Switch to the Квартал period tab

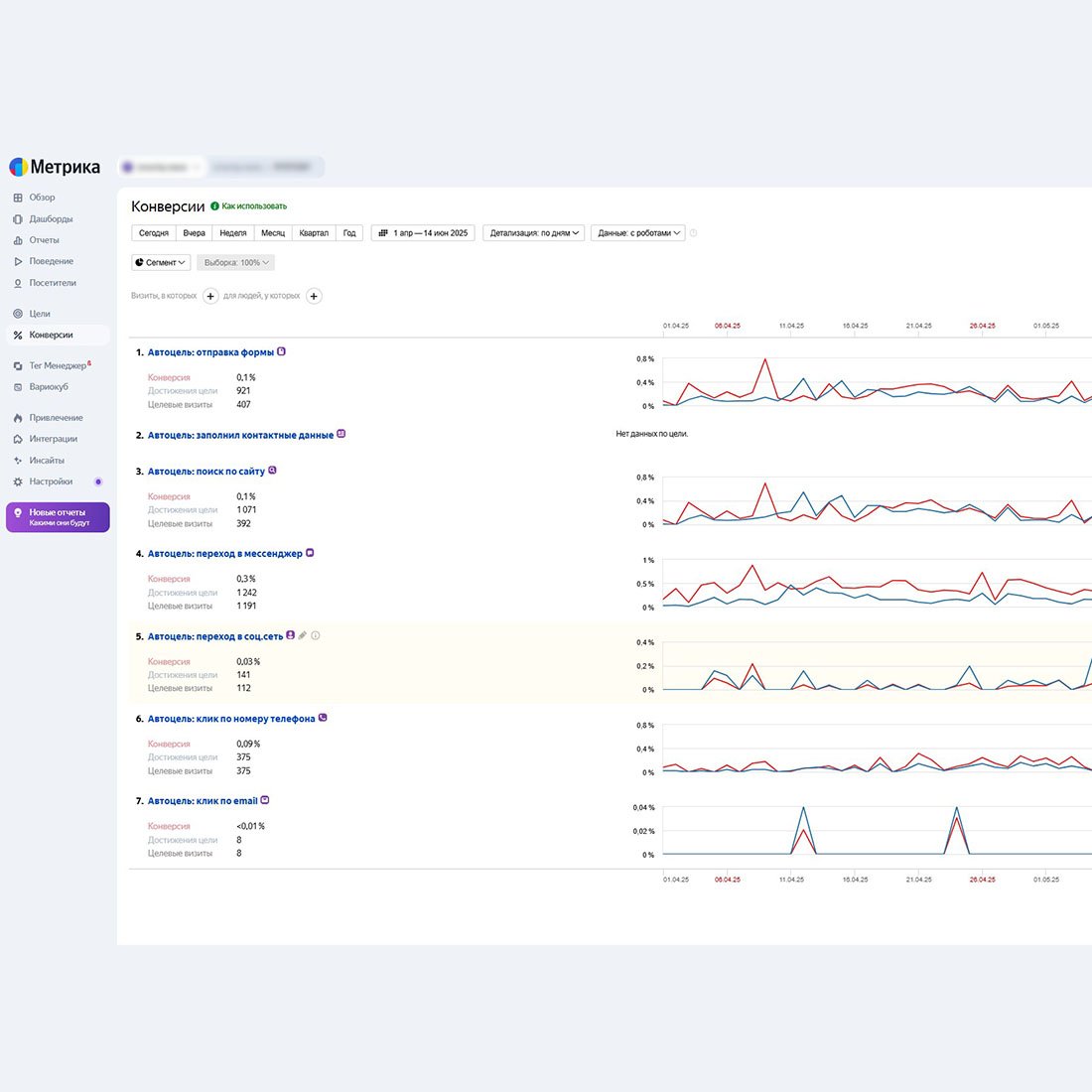pyautogui.click(x=314, y=233)
